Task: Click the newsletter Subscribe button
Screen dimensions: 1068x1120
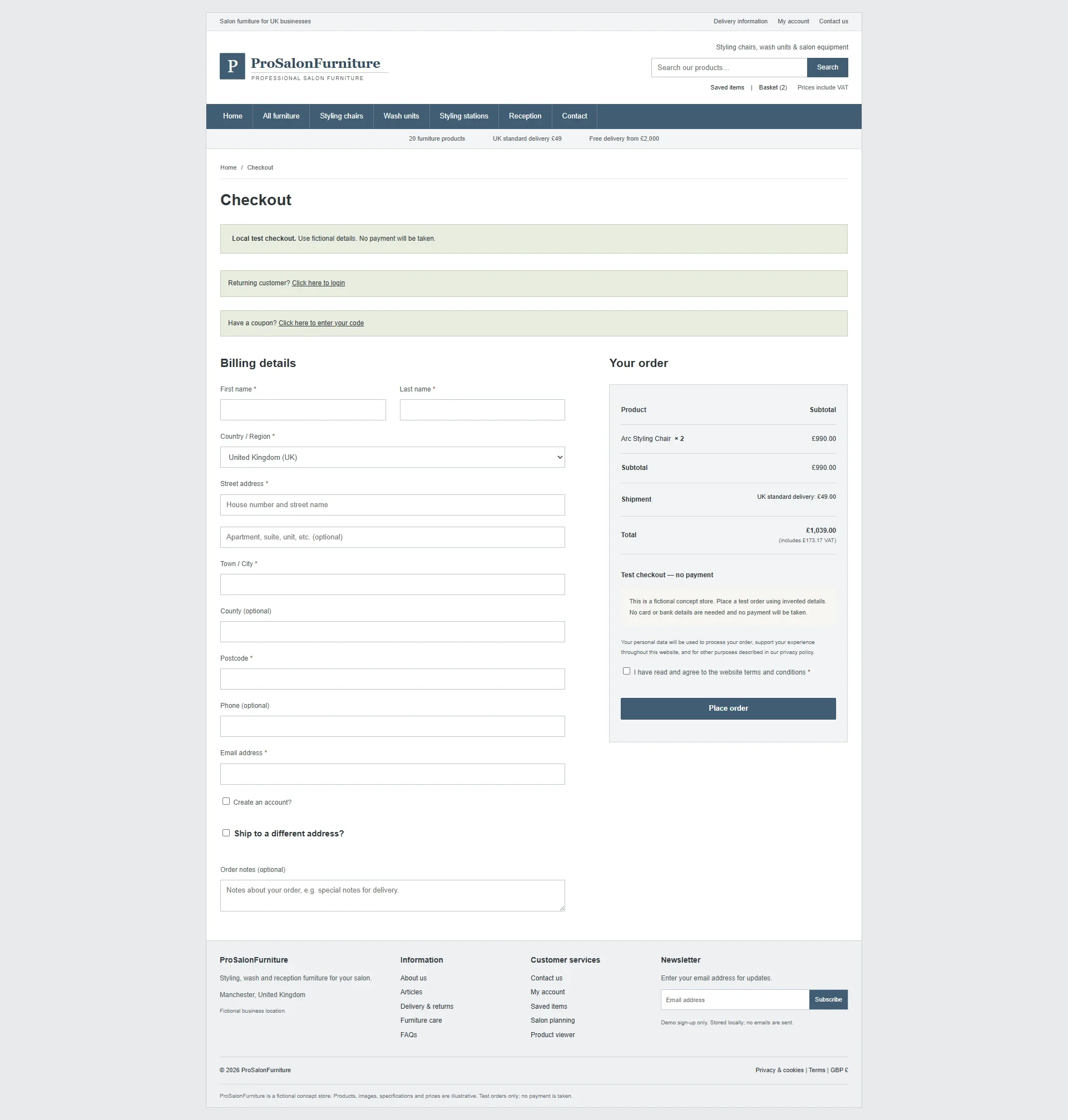Action: point(828,999)
